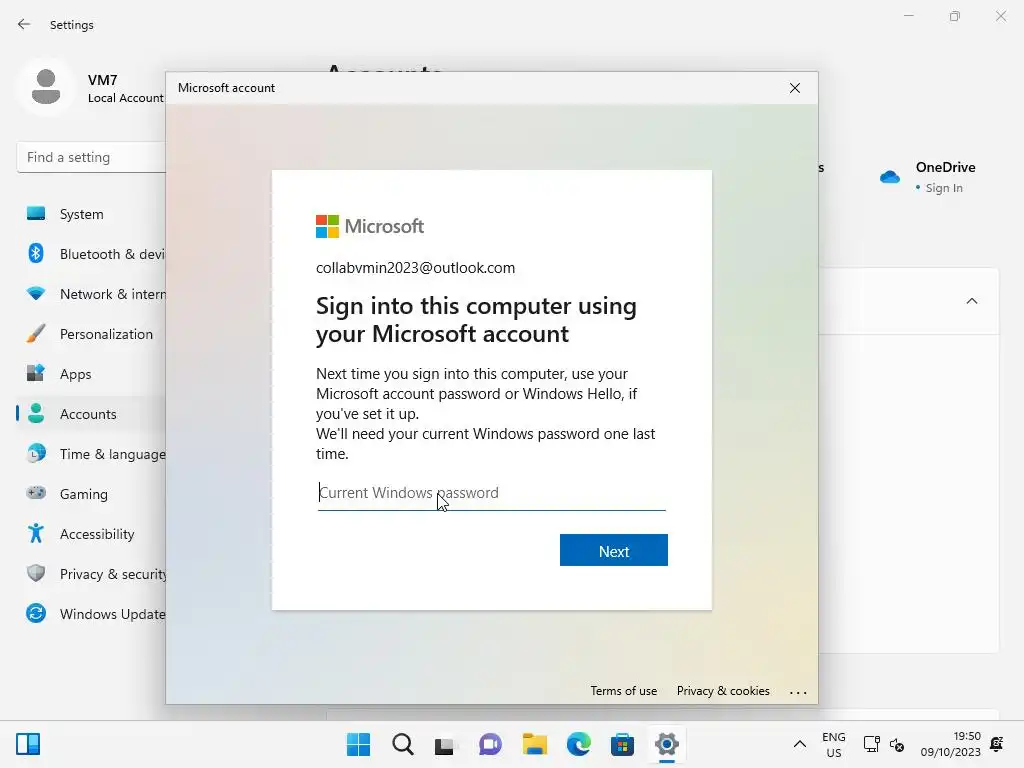Go back with the Settings back arrow
1024x768 pixels.
coord(24,25)
